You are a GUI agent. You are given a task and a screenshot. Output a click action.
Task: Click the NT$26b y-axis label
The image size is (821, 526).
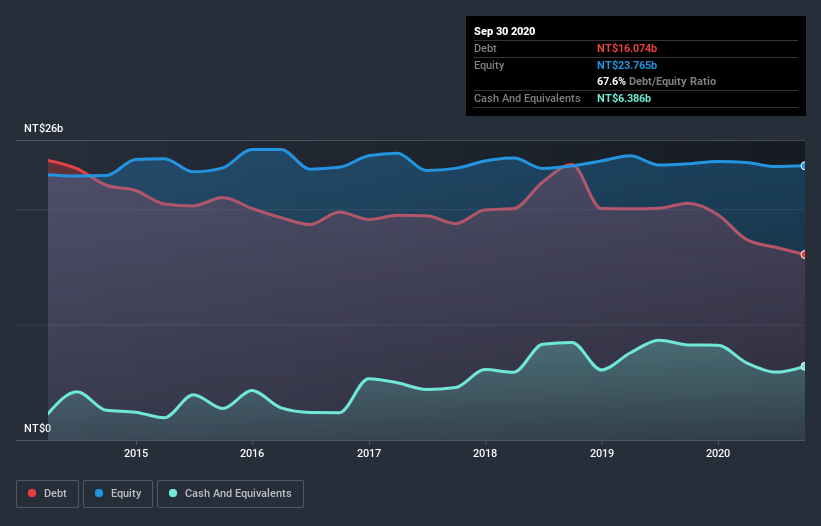43,128
